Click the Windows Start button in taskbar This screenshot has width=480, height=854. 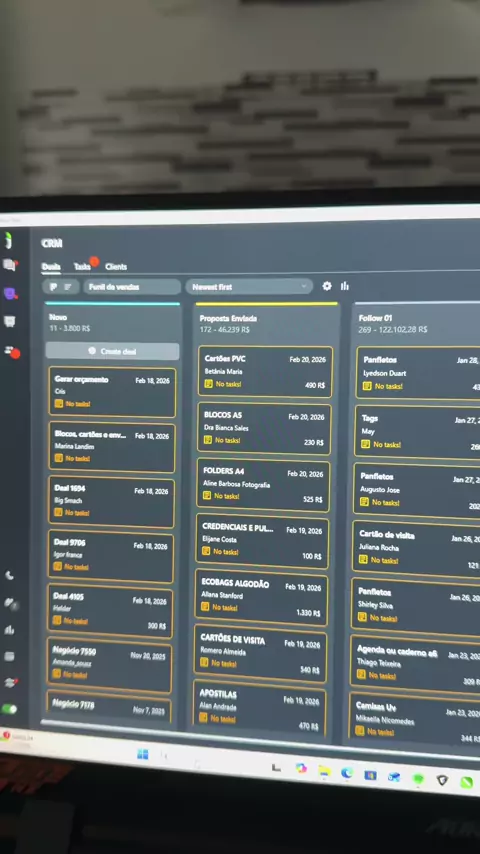143,754
